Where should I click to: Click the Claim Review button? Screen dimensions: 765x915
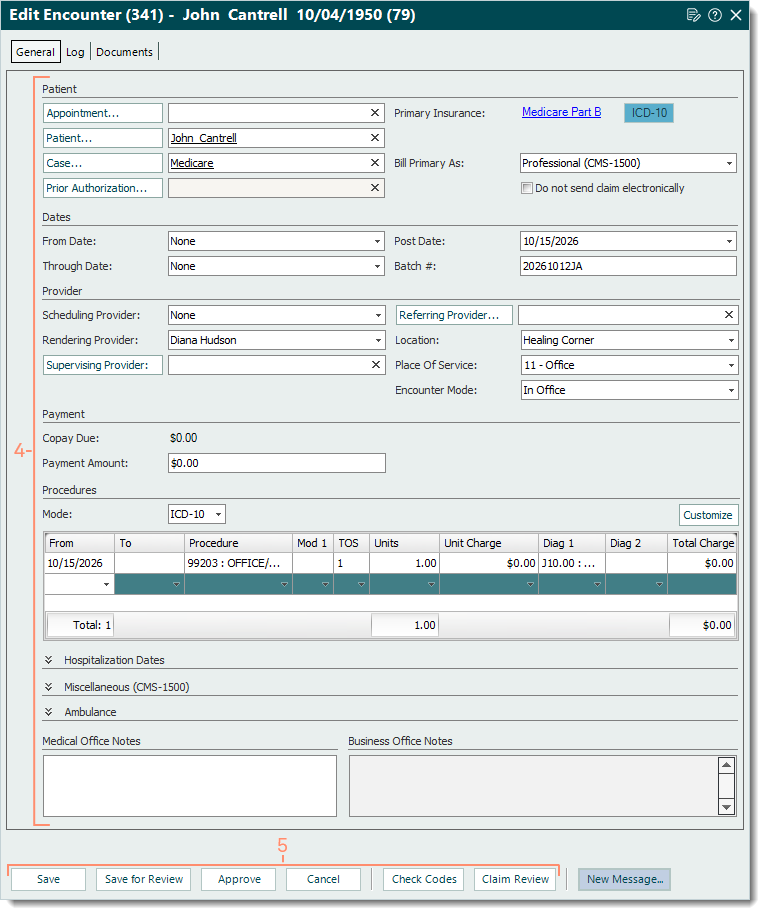(x=515, y=879)
